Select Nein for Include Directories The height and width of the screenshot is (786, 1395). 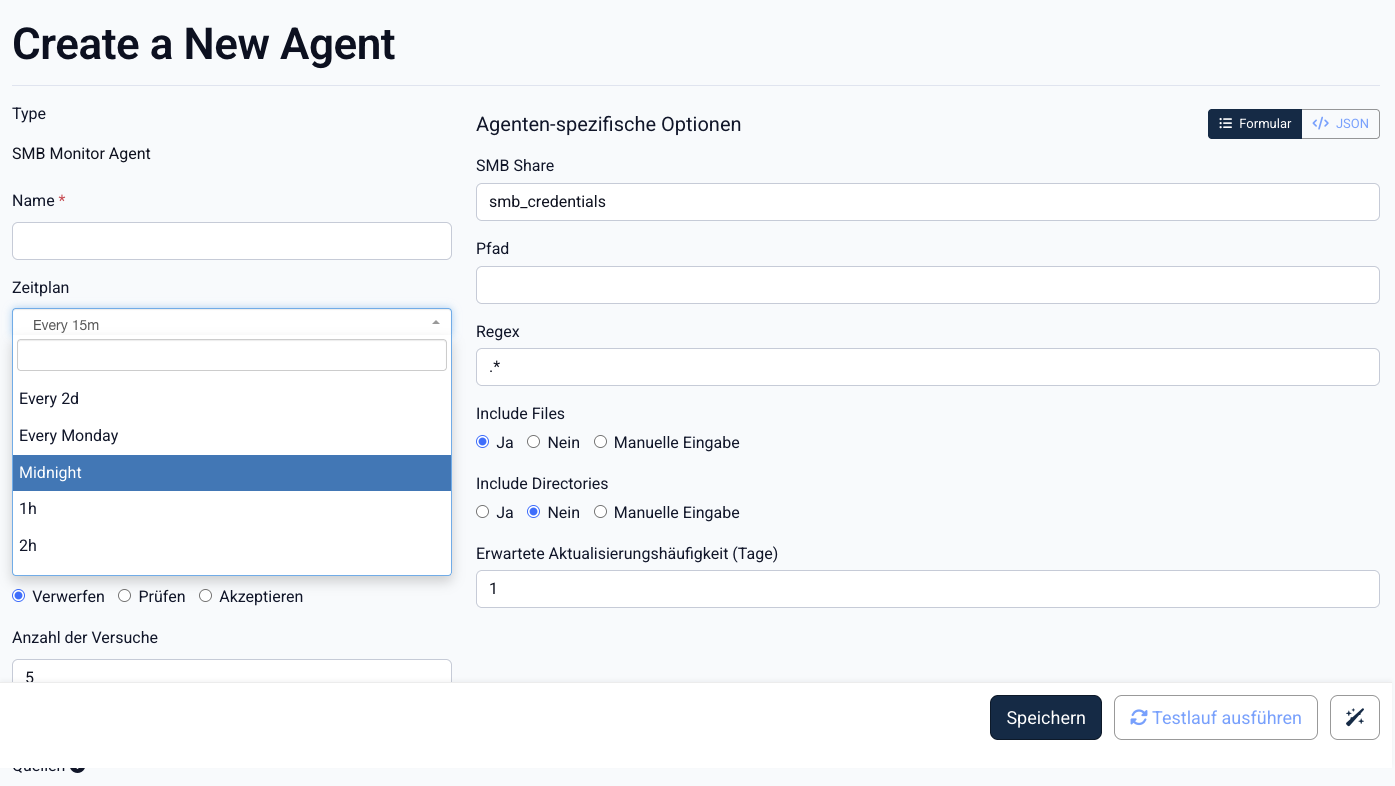(x=533, y=511)
